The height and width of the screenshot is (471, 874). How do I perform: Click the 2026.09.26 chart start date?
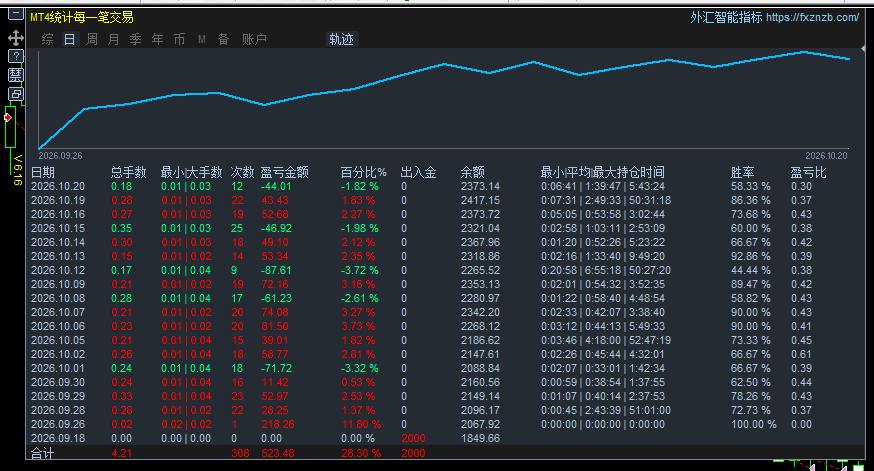[60, 156]
